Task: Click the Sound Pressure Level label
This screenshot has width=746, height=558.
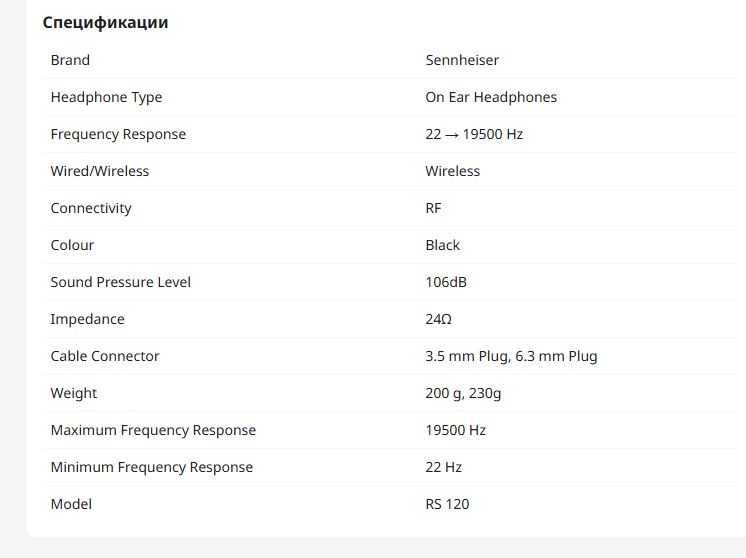Action: click(121, 282)
